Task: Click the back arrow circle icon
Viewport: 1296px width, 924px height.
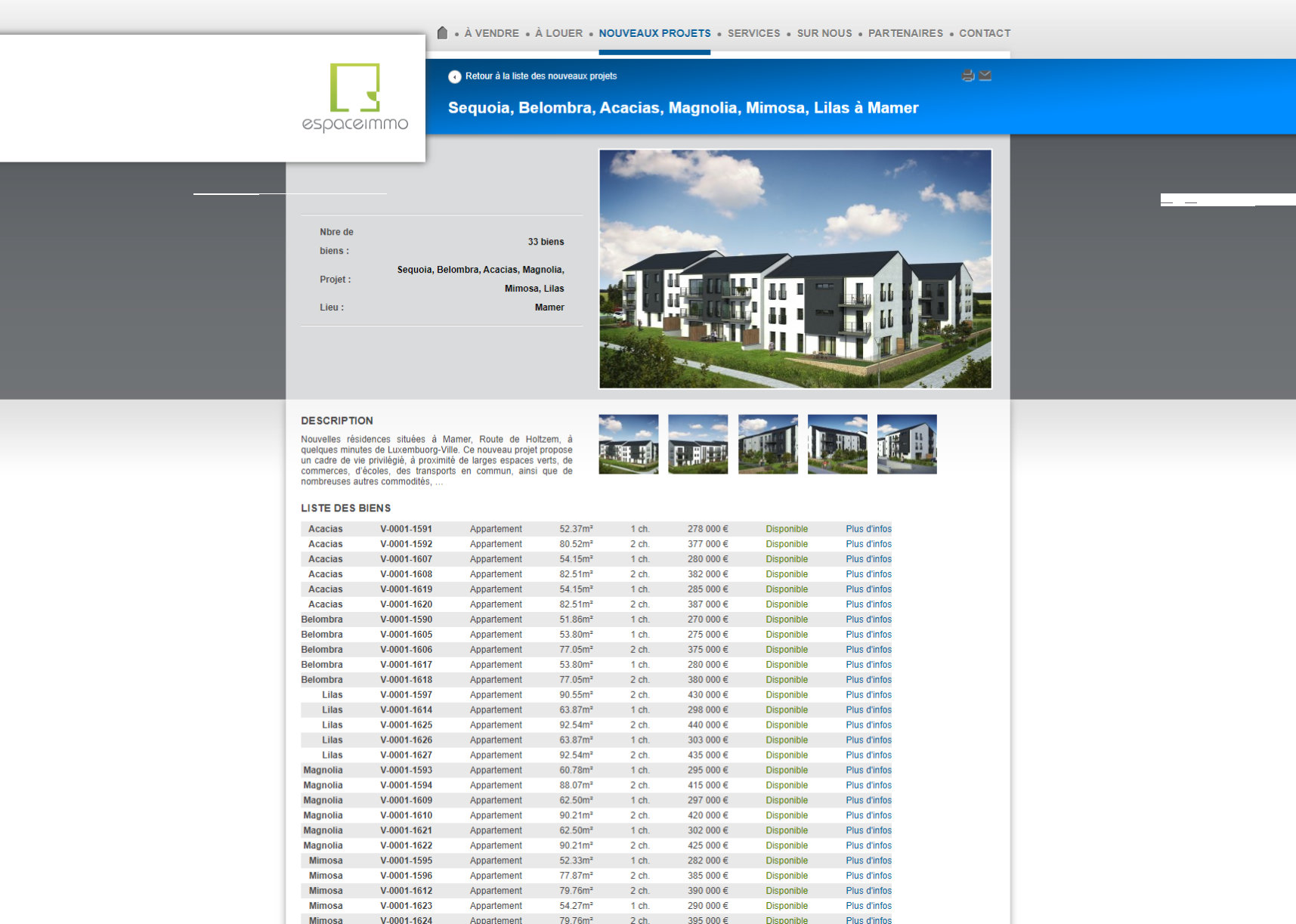Action: click(454, 76)
